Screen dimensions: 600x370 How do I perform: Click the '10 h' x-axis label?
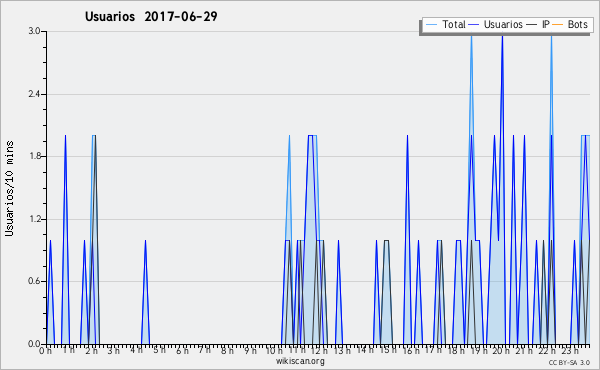(x=274, y=350)
